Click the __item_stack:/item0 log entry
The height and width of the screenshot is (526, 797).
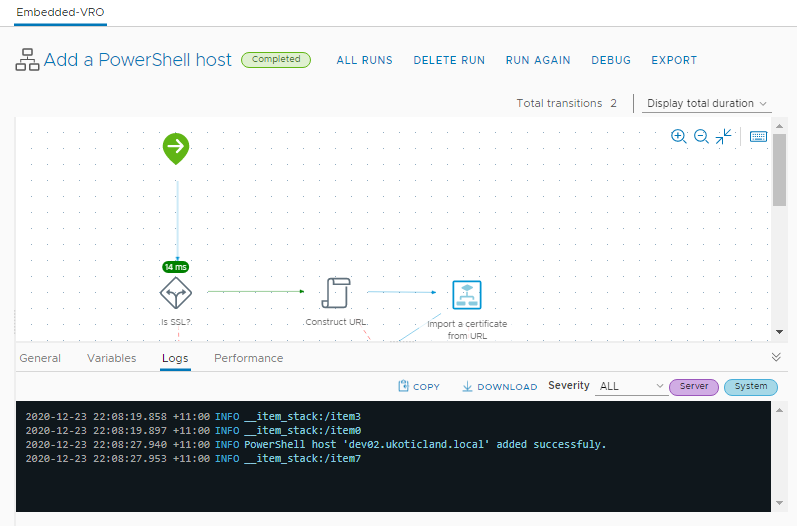[193, 430]
